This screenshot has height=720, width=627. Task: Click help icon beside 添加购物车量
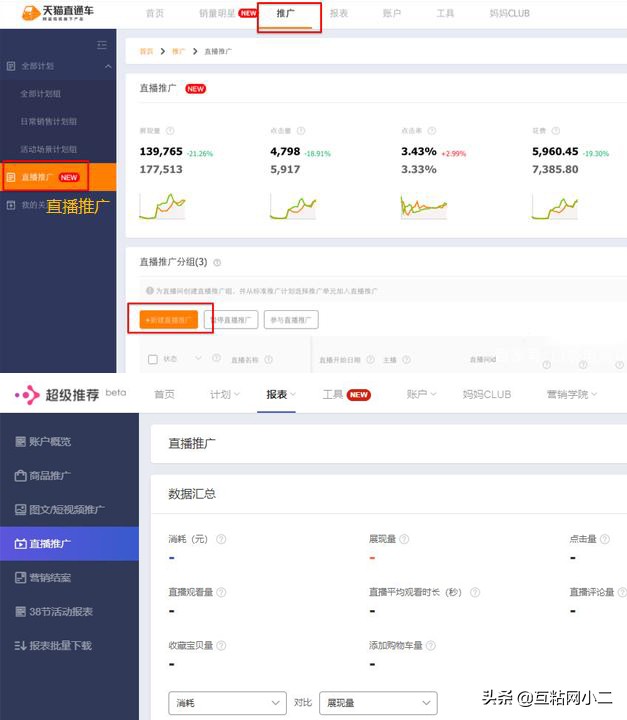point(430,646)
